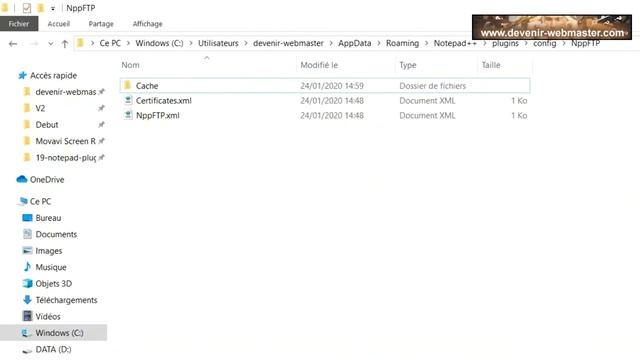
Task: Select Ce PC in the navigation pane
Action: click(x=40, y=201)
